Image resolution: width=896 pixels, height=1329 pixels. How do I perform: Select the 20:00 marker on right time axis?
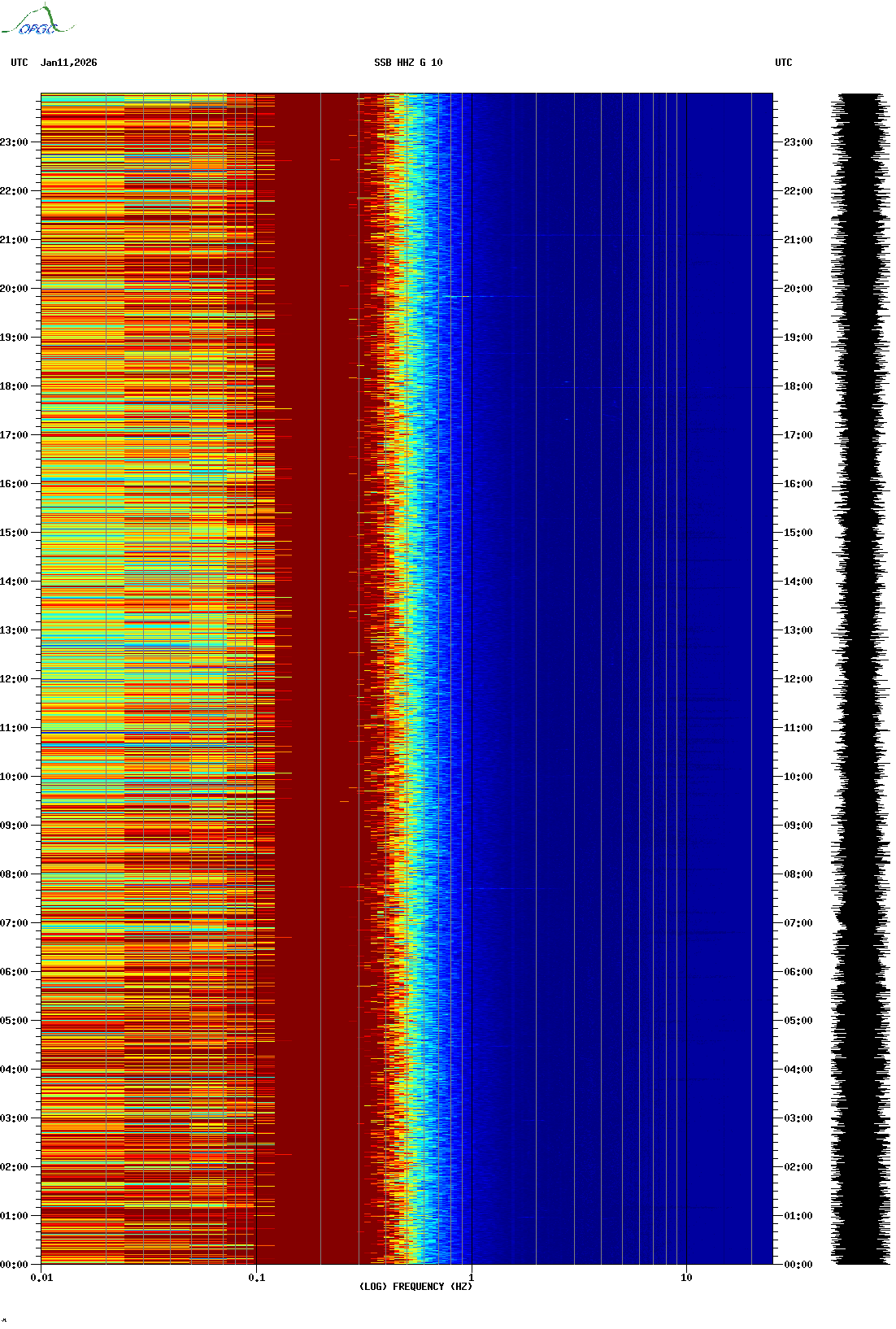(x=798, y=289)
